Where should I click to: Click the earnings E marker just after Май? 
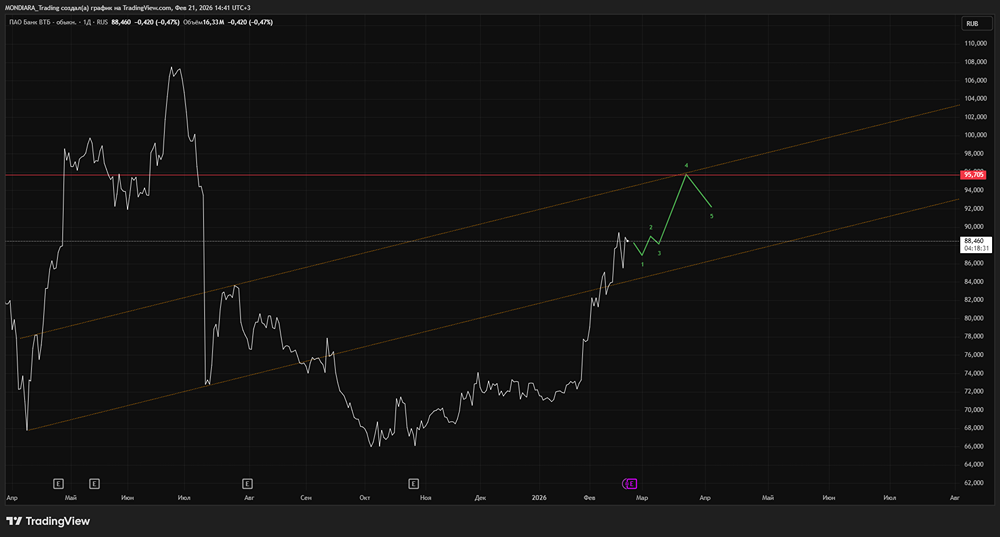(x=94, y=483)
